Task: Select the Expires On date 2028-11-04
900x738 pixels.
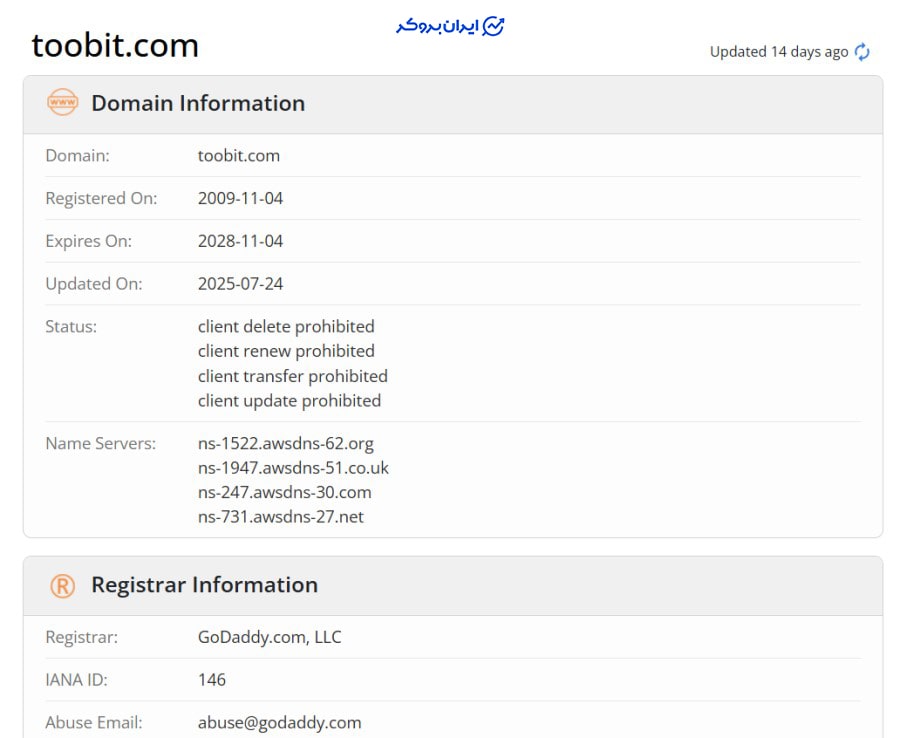Action: tap(240, 240)
